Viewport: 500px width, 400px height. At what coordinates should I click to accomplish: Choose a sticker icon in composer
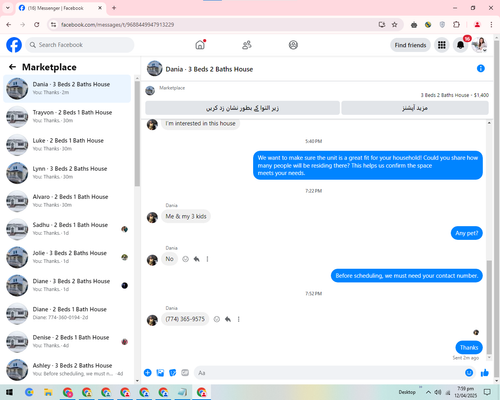(173, 373)
